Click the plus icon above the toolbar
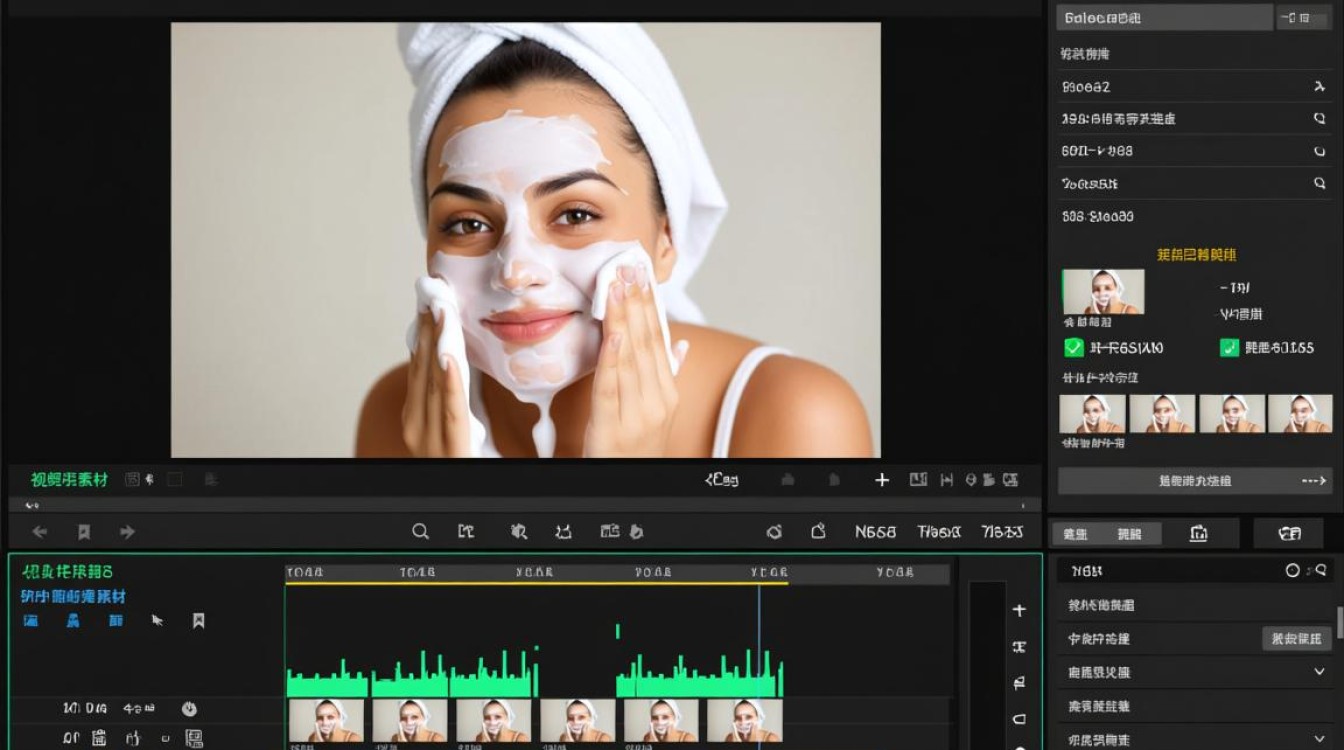 (882, 480)
